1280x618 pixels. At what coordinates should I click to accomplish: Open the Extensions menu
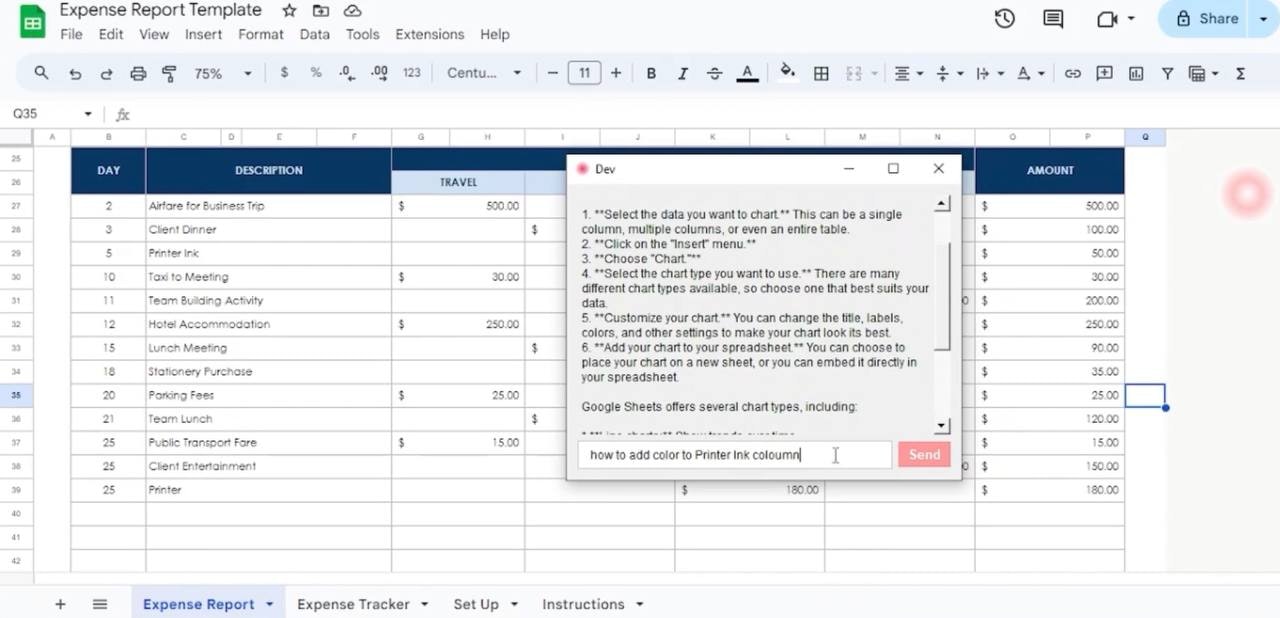click(x=429, y=34)
